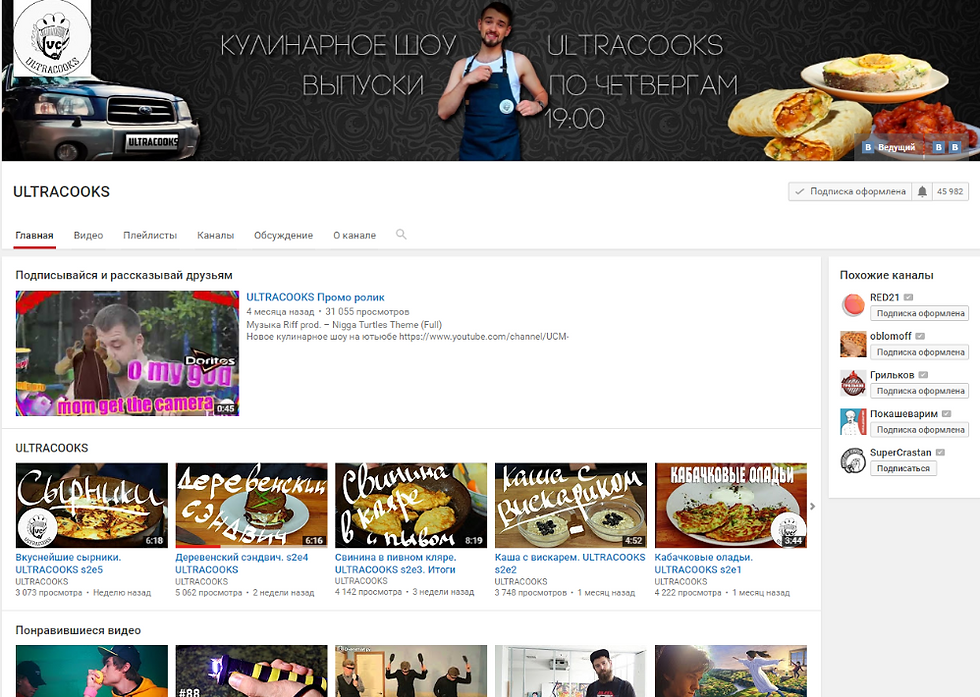The height and width of the screenshot is (697, 980).
Task: Open oblomoff channel avatar
Action: click(x=853, y=344)
